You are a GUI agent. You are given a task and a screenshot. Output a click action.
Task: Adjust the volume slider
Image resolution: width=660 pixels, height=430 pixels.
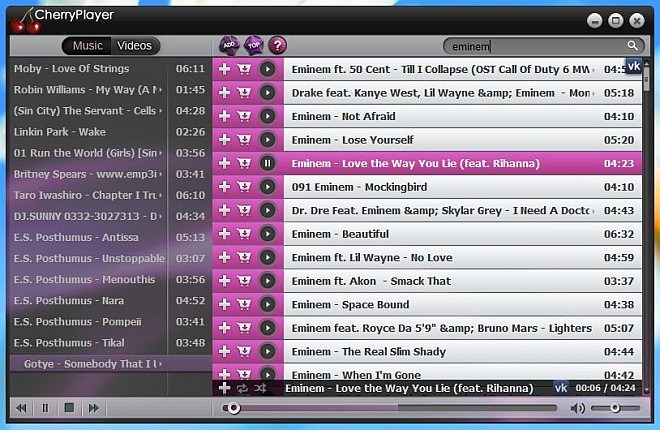point(615,408)
